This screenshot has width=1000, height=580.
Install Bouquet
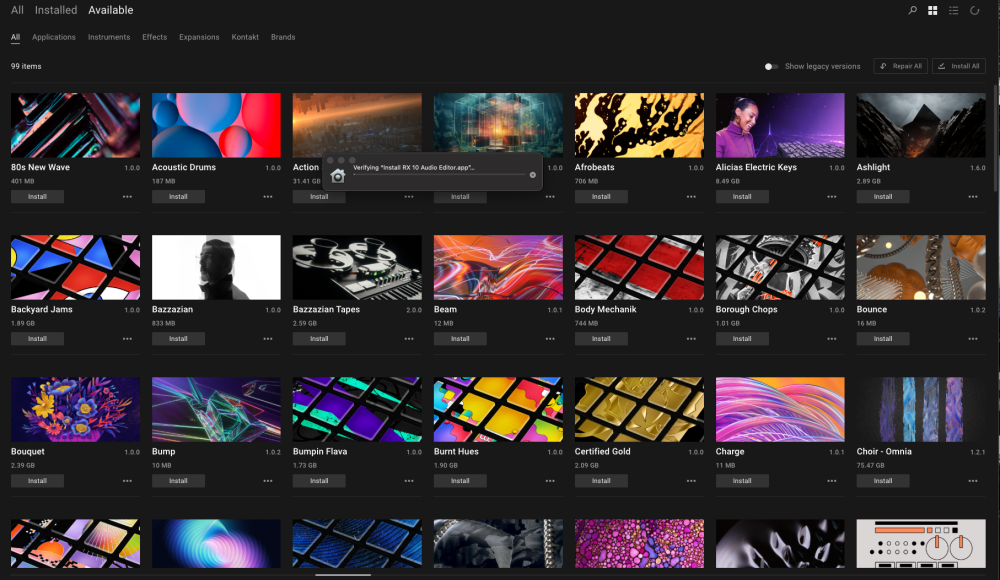pyautogui.click(x=37, y=481)
